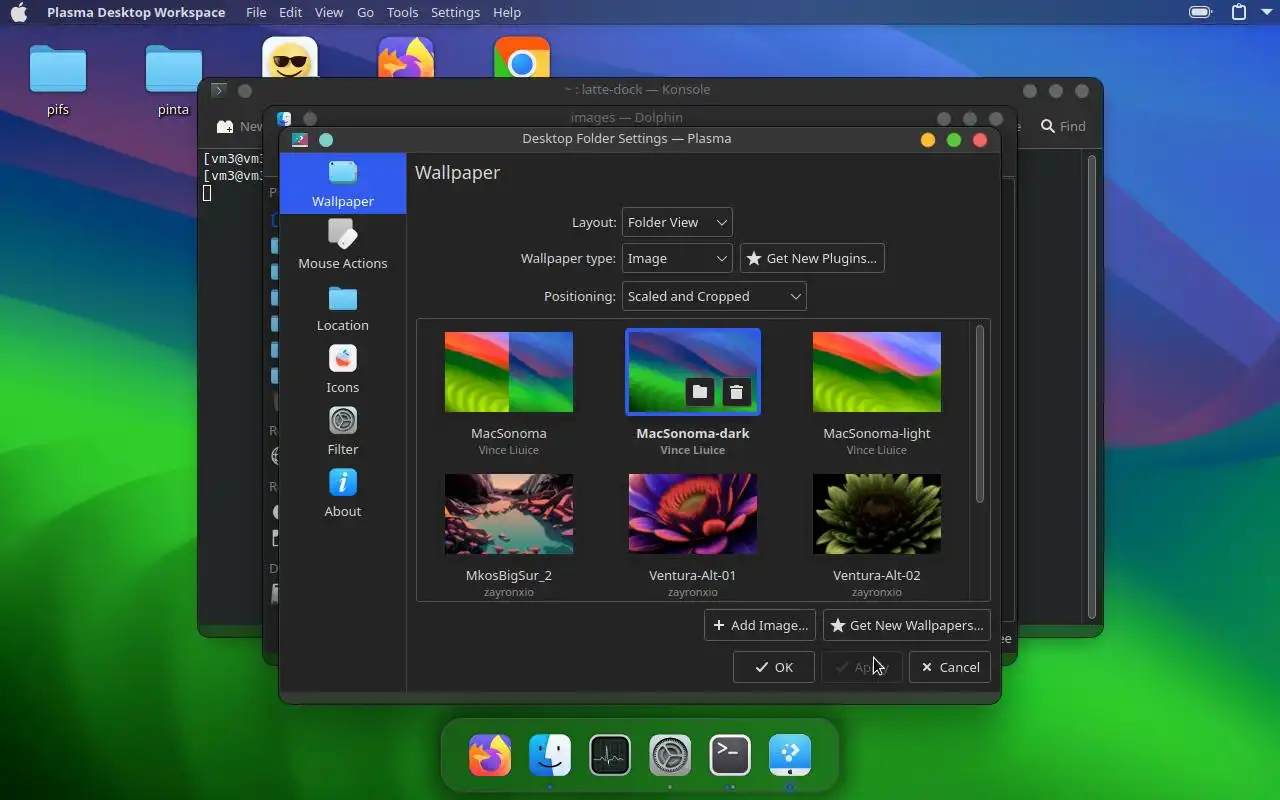Open the system monitor dock icon
Viewport: 1280px width, 800px height.
pyautogui.click(x=610, y=755)
